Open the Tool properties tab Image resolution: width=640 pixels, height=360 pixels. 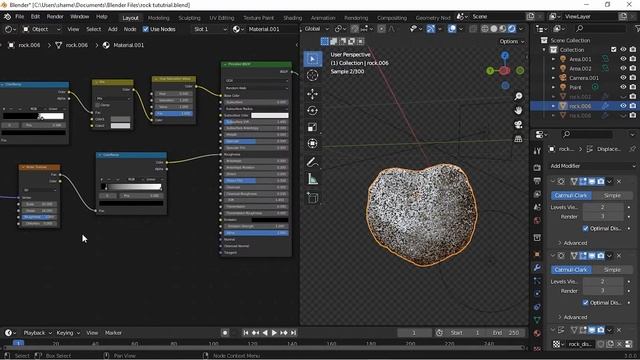click(537, 151)
